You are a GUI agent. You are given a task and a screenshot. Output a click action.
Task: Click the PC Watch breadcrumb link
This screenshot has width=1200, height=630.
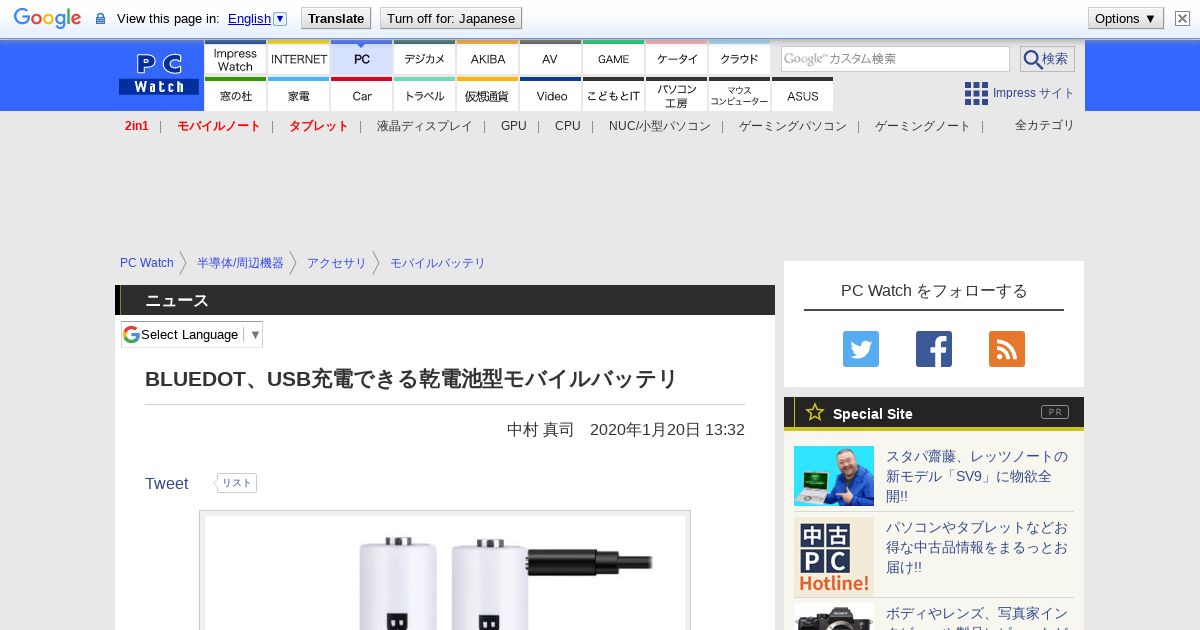click(x=147, y=263)
